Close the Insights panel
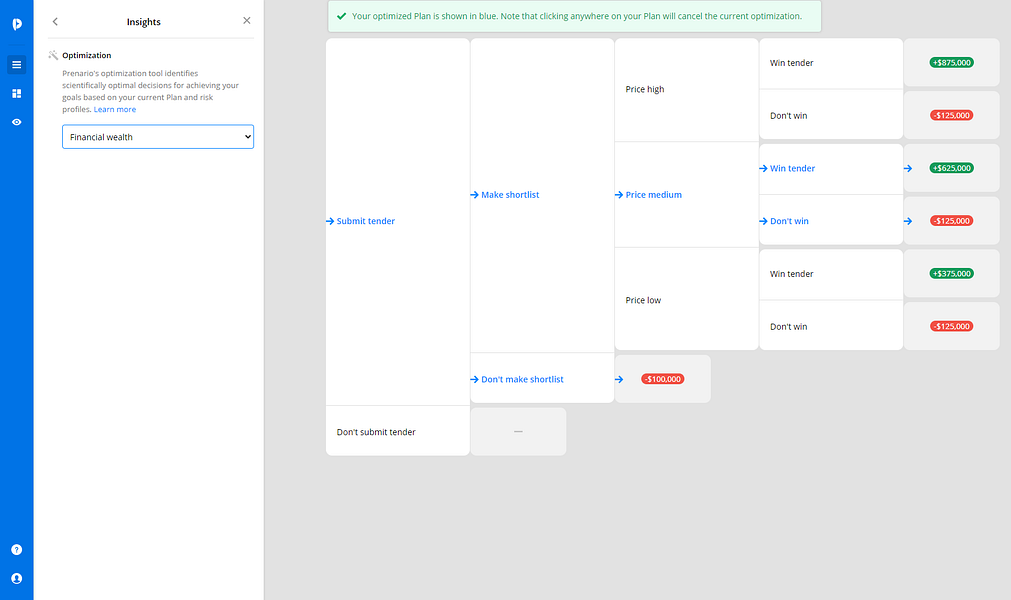The height and width of the screenshot is (600, 1011). coord(246,21)
